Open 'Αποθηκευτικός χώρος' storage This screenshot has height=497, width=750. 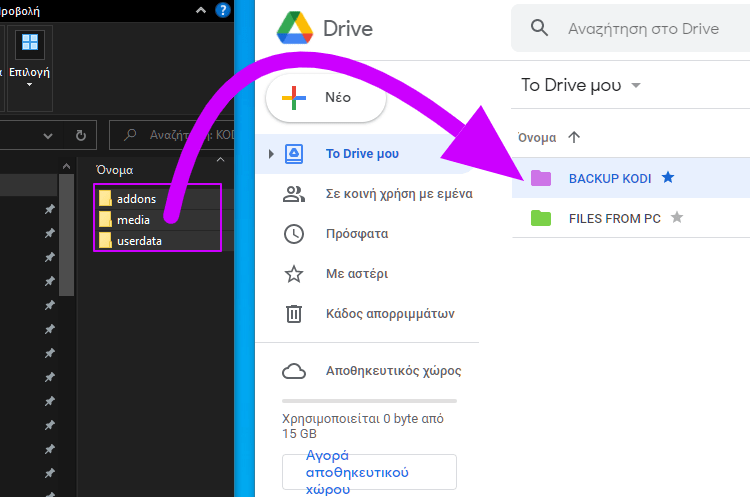point(393,371)
